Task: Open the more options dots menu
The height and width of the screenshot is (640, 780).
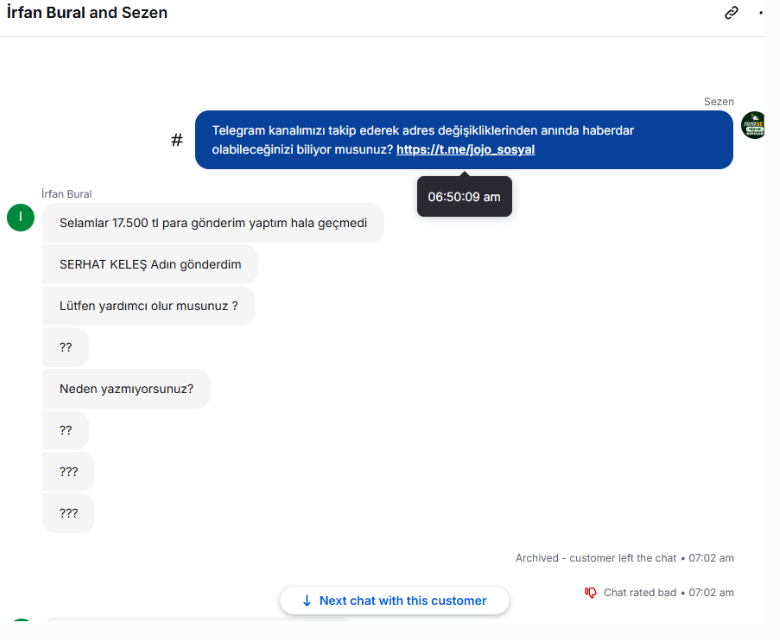Action: (761, 13)
